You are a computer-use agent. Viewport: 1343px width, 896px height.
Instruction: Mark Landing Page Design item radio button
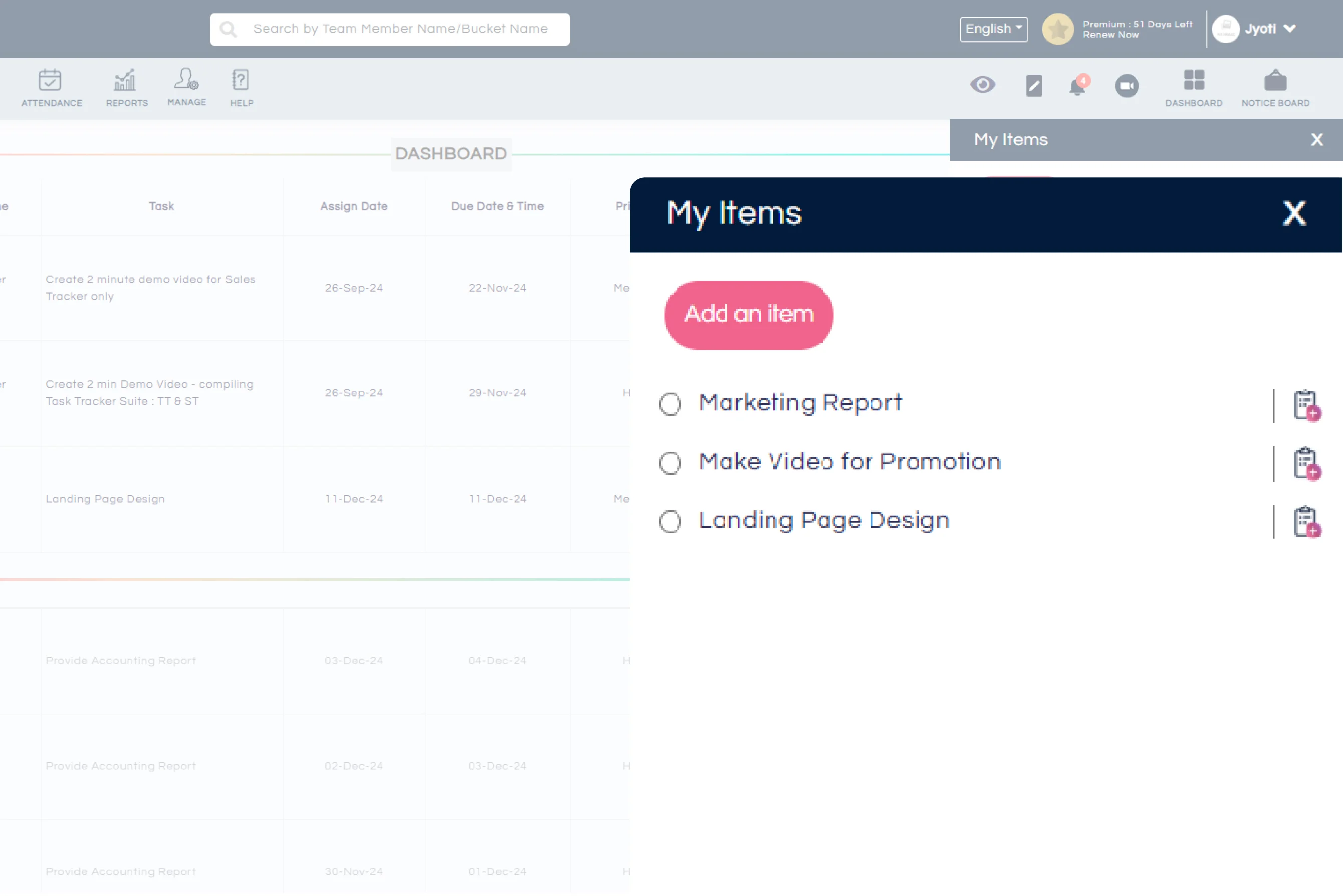tap(670, 522)
